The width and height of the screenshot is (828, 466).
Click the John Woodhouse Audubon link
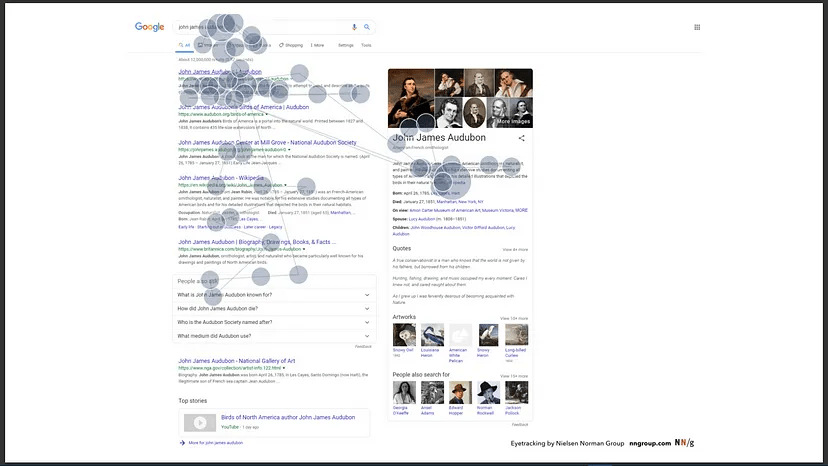tap(435, 228)
